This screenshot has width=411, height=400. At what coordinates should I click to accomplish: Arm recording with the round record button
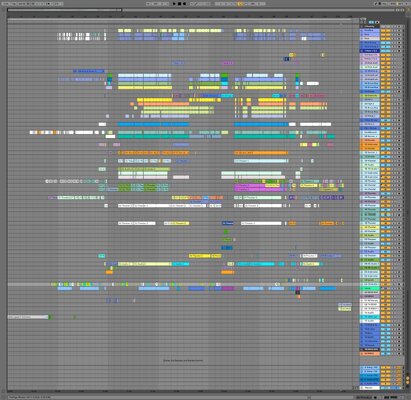[x=184, y=4]
